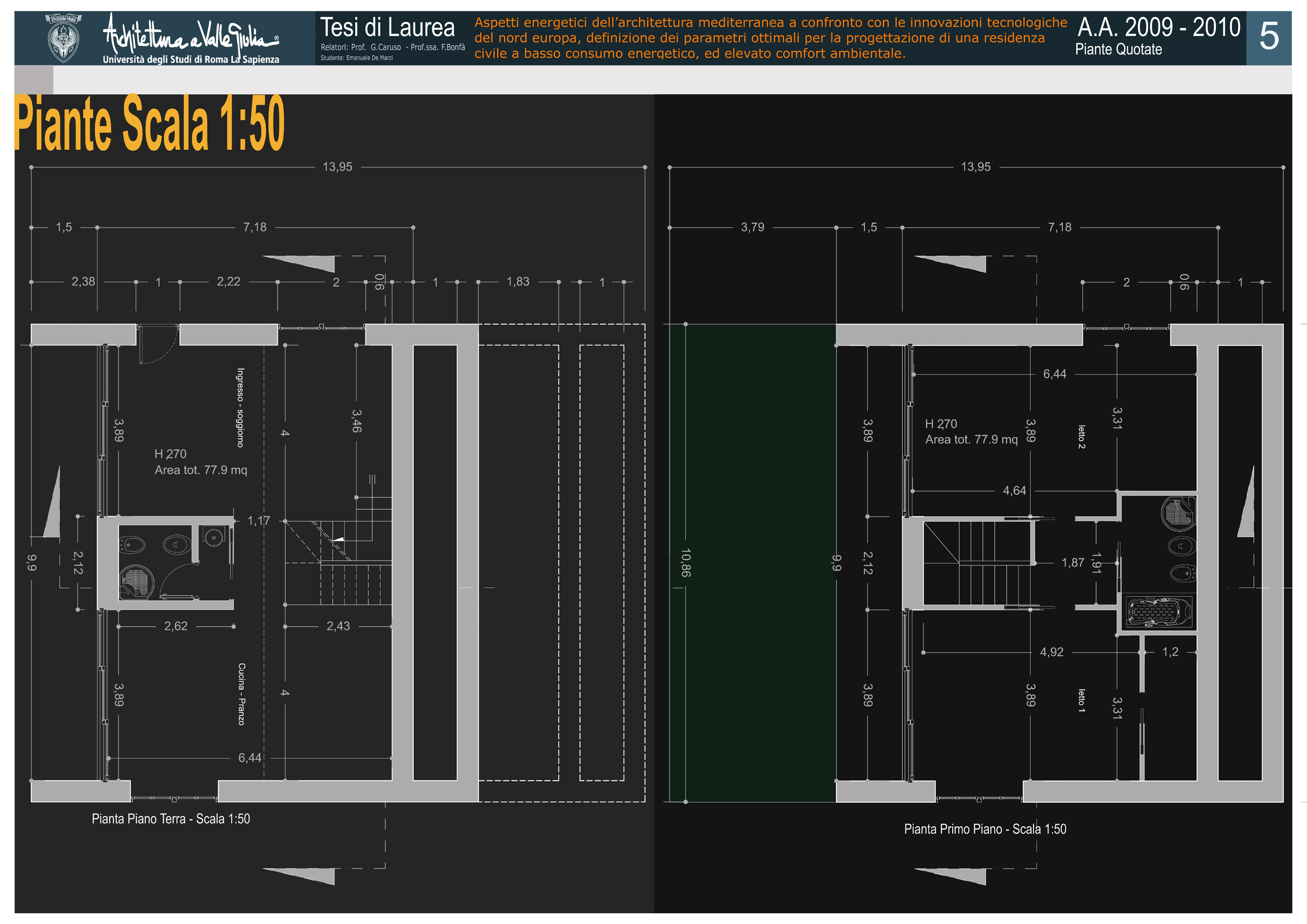This screenshot has height=924, width=1307.
Task: Click the 'Pianta Piano Terra - Scala 1:50' caption
Action: (x=171, y=819)
